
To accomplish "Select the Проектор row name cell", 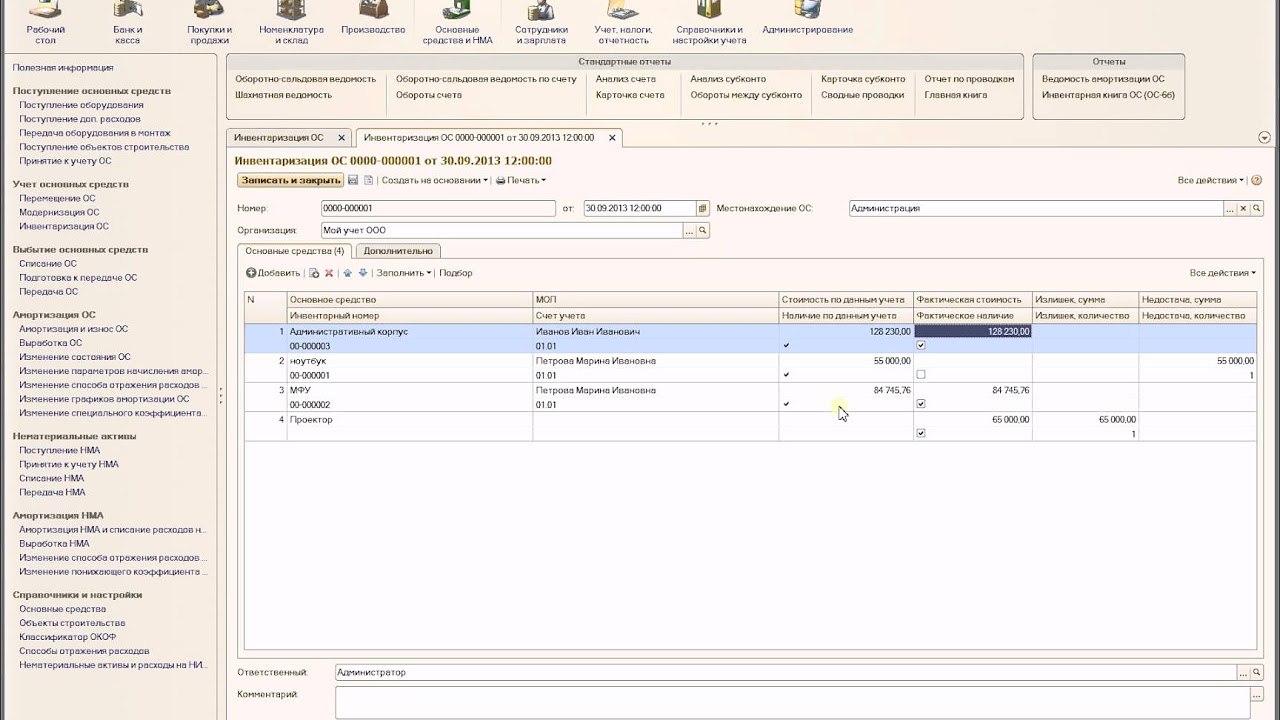I will click(410, 420).
